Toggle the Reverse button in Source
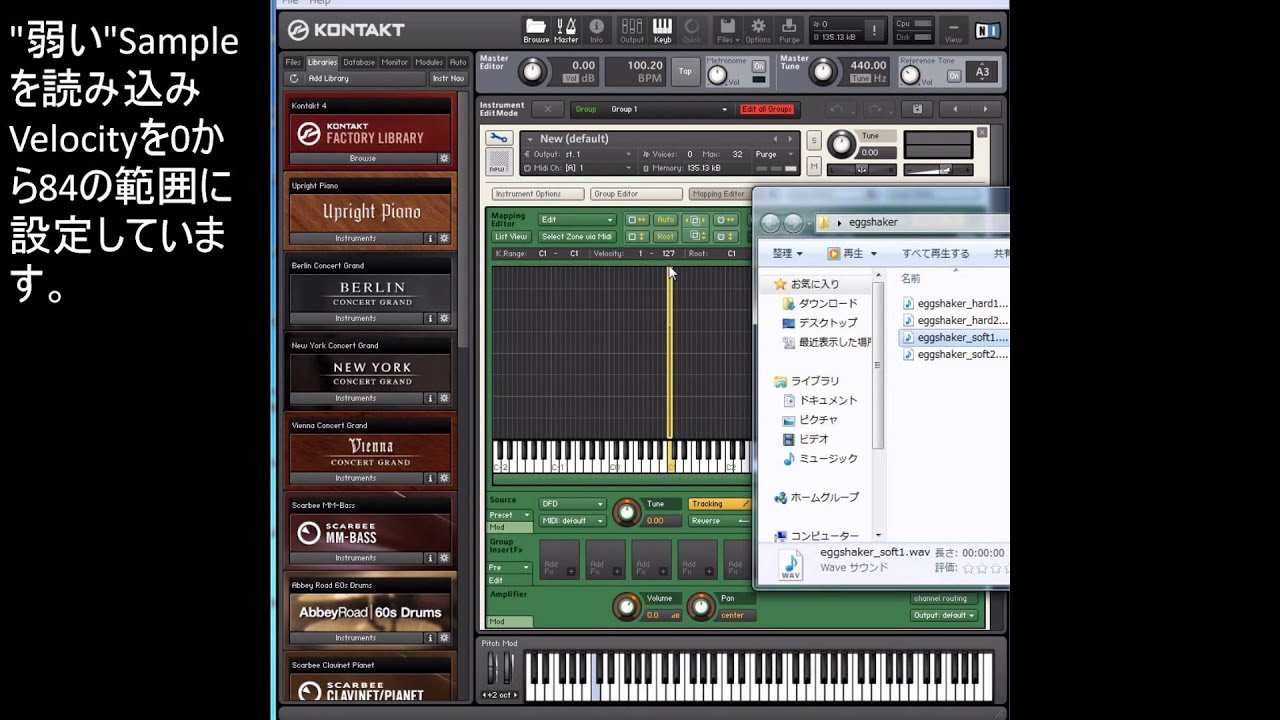 point(718,520)
